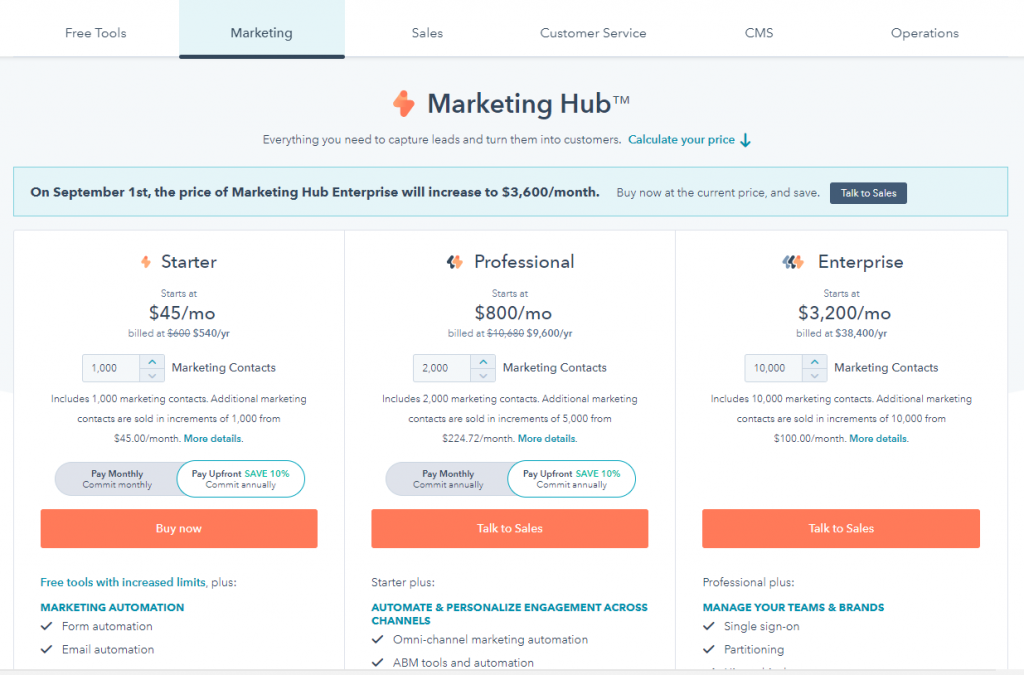Click the Email automation feature text
Viewport: 1024px width, 675px height.
click(108, 650)
